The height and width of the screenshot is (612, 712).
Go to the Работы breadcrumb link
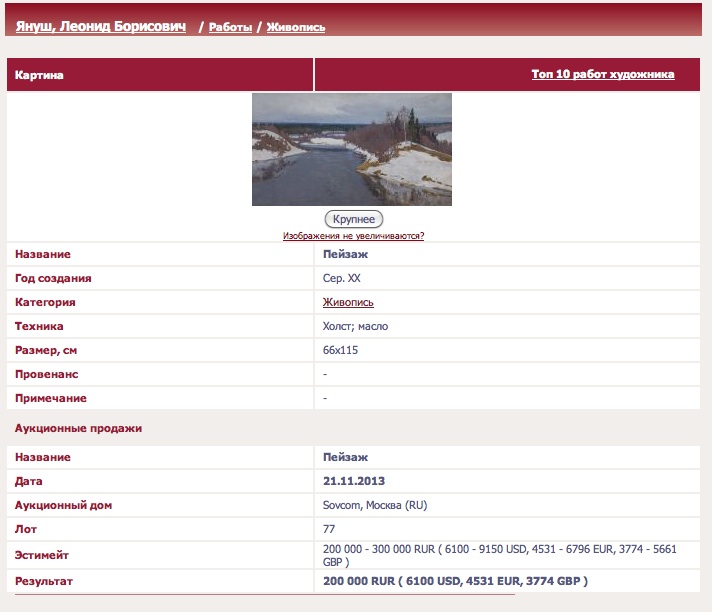[x=230, y=27]
